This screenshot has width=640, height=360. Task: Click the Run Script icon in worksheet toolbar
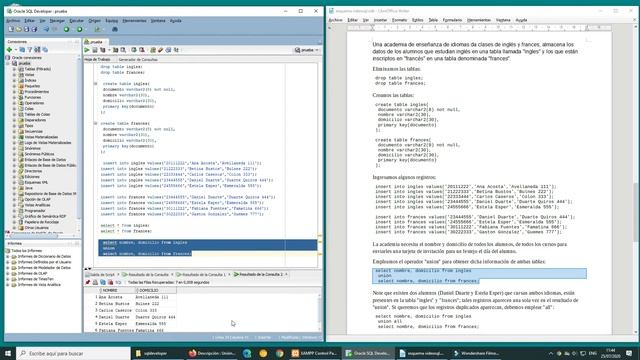click(x=95, y=50)
